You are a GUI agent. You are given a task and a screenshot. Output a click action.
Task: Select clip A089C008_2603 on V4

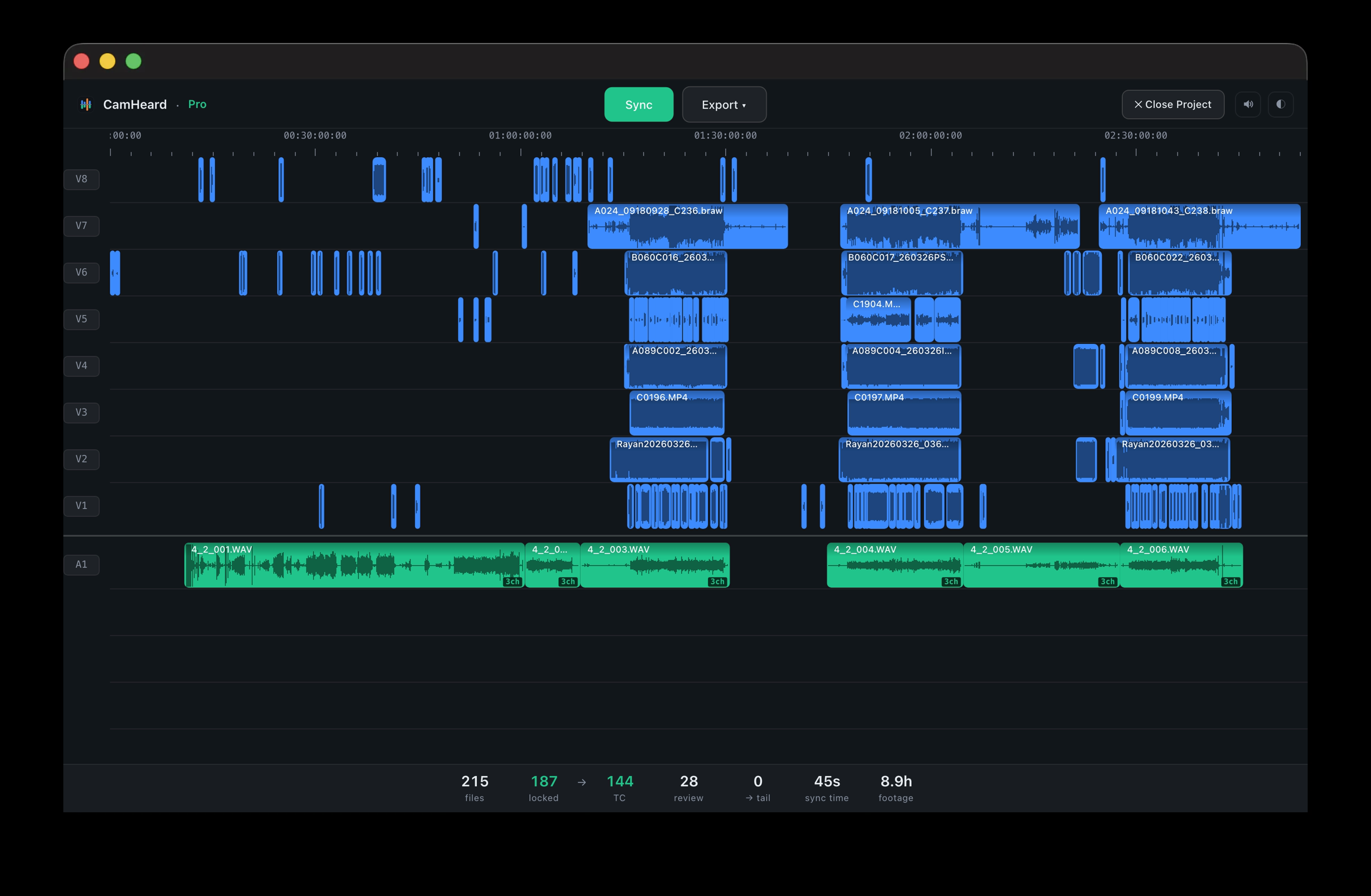1176,367
